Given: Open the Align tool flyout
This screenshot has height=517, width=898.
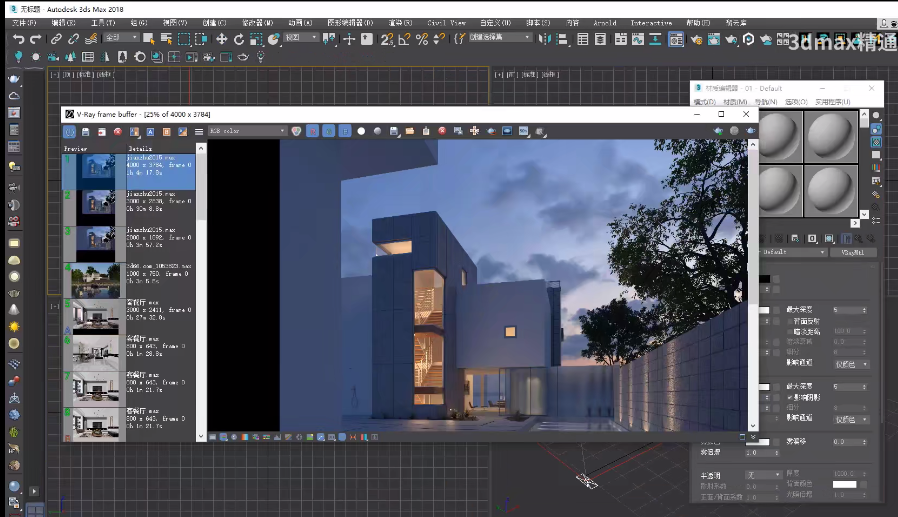Looking at the screenshot, I should pyautogui.click(x=562, y=39).
